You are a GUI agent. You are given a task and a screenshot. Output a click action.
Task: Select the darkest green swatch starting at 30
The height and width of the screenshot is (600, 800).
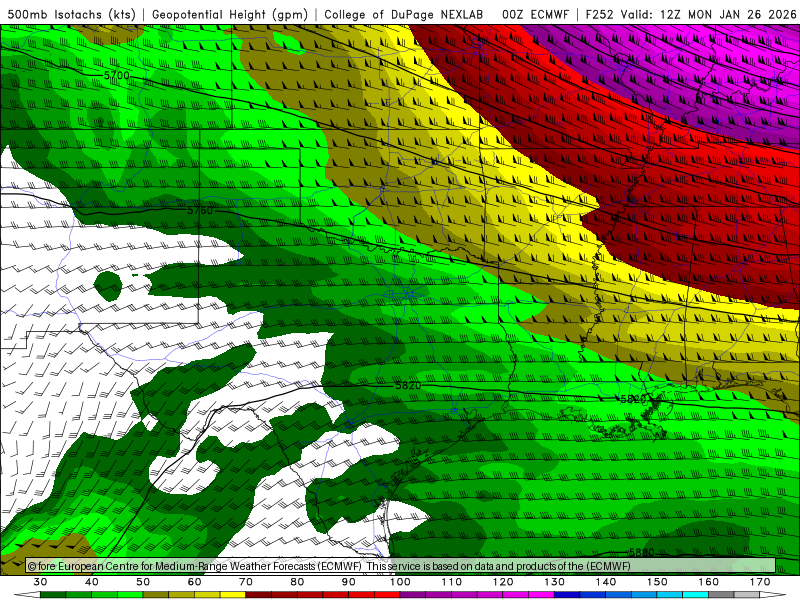(53, 594)
